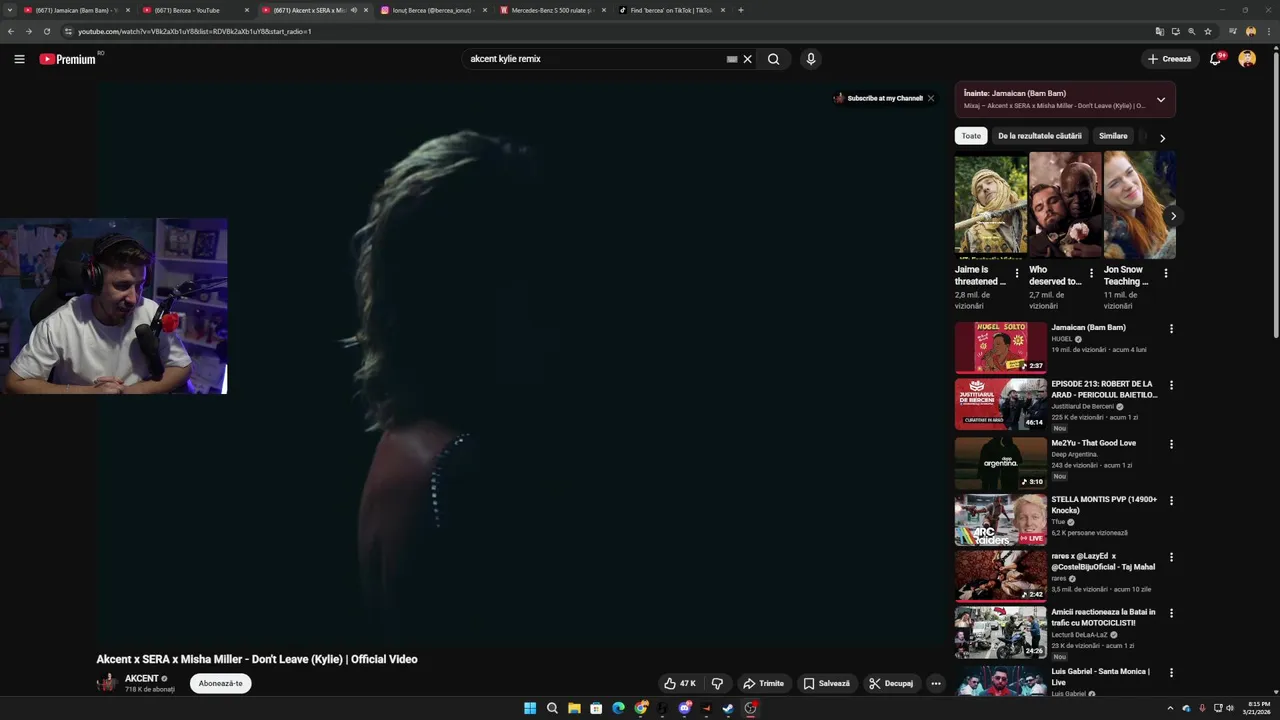Expand the Mixaj playlist panel chevron

1160,100
